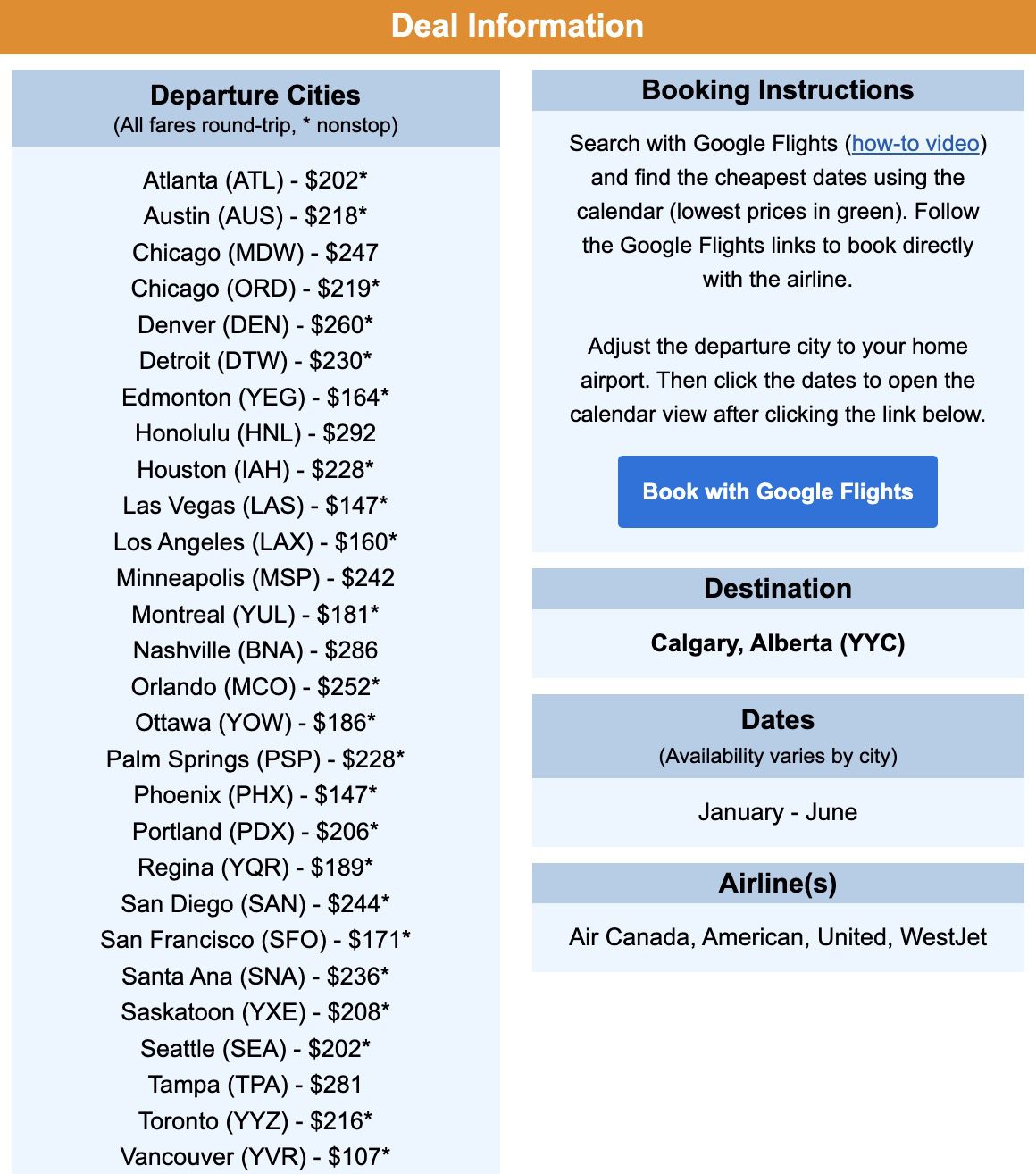Click the Chicago (MDW) $247 fare
This screenshot has height=1174, width=1036.
point(255,253)
